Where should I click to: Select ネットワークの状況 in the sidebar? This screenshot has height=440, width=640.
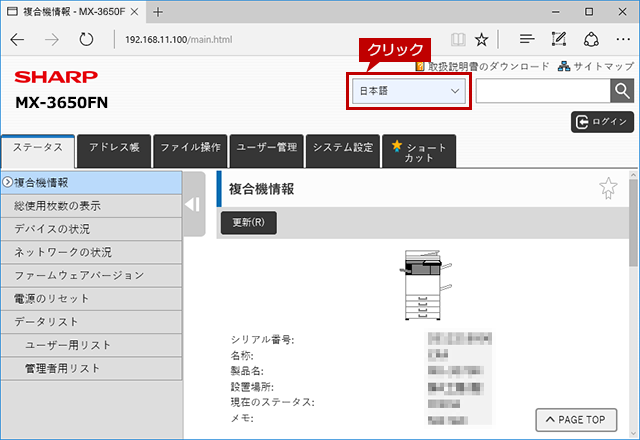pos(91,252)
